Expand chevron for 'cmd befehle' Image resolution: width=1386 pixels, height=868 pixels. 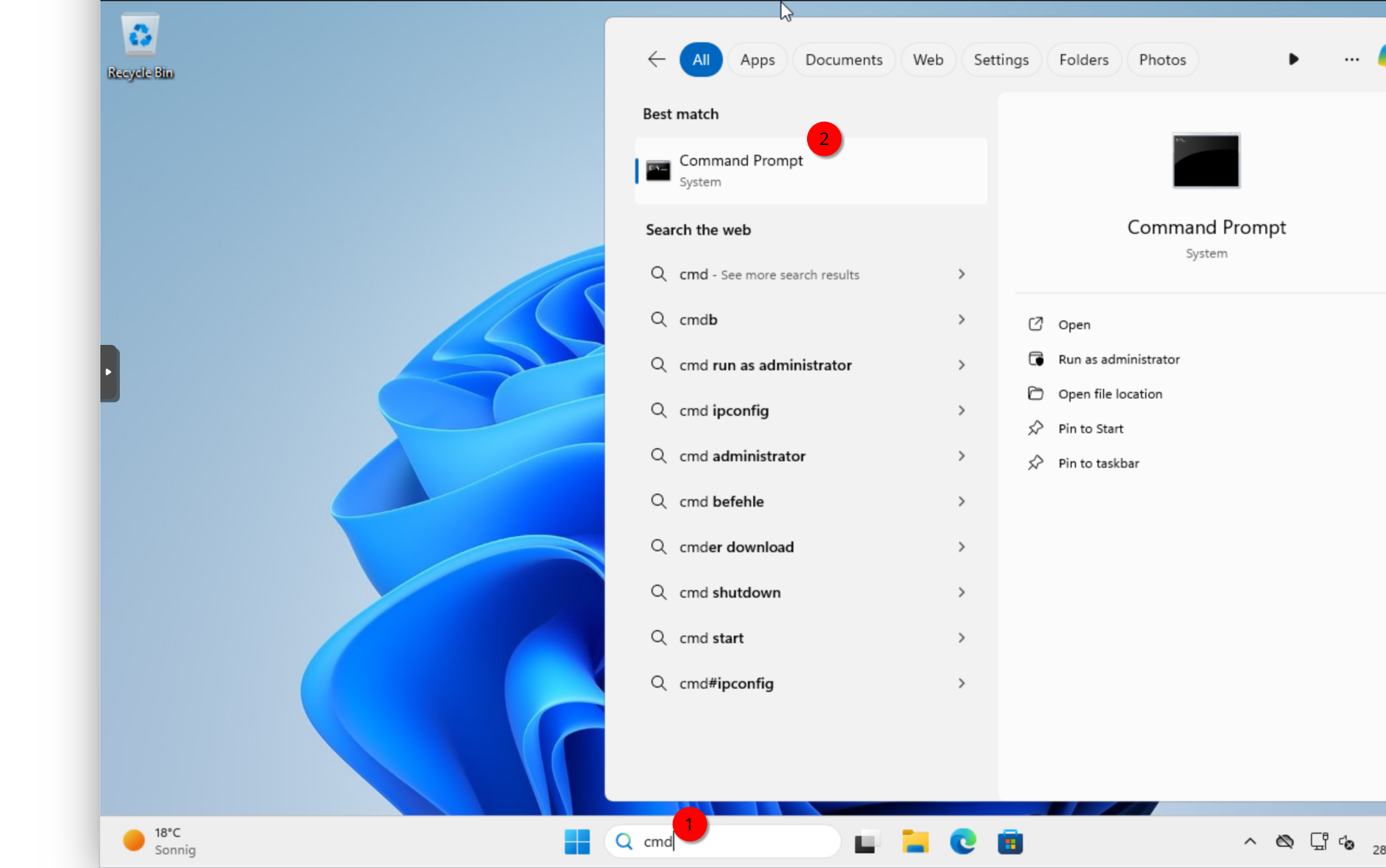pyautogui.click(x=962, y=501)
